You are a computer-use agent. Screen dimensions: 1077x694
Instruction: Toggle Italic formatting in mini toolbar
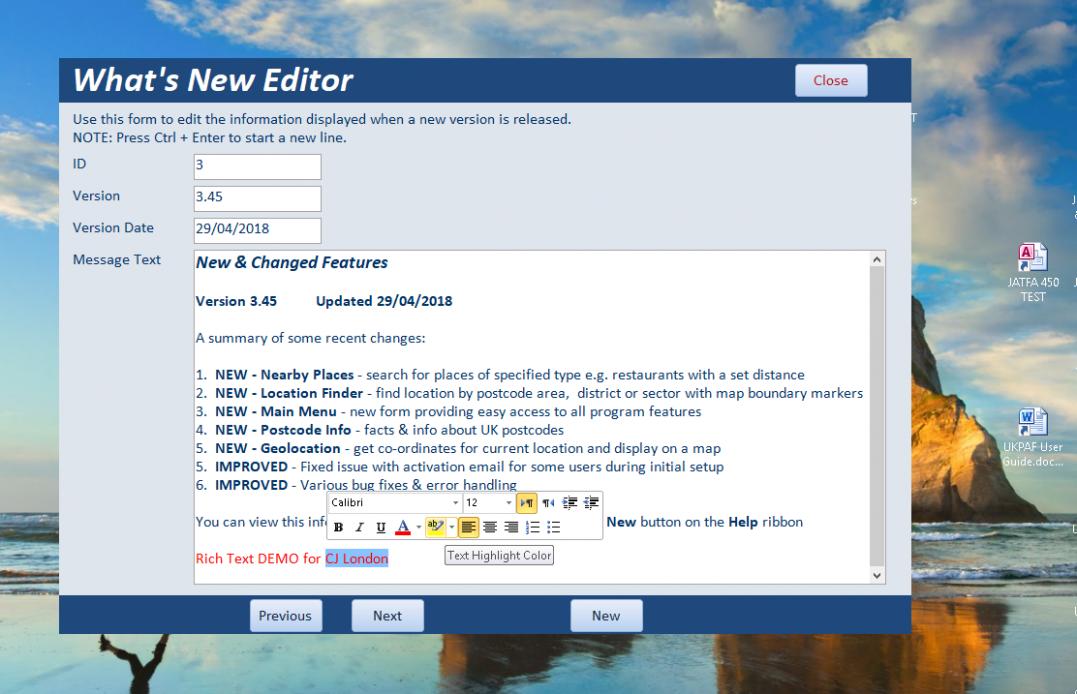[359, 527]
